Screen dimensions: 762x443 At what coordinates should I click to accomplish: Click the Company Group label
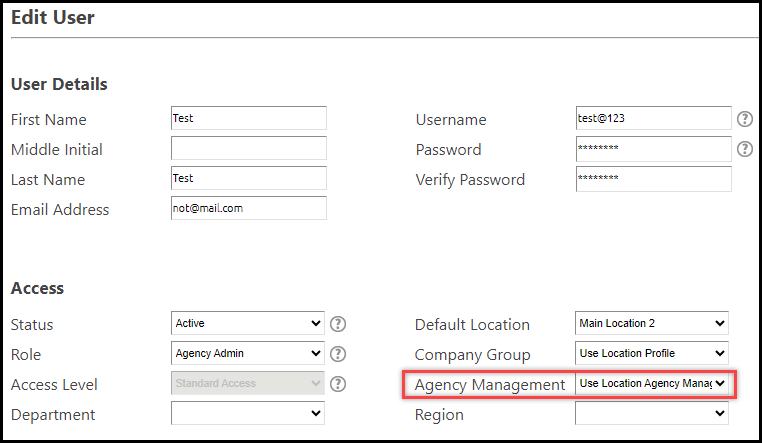[472, 355]
